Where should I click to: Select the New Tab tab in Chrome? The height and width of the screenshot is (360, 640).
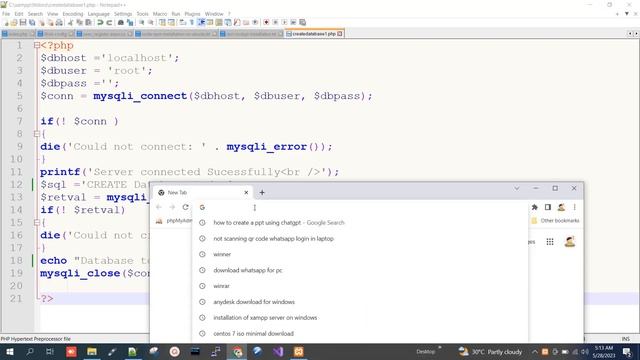(202, 192)
